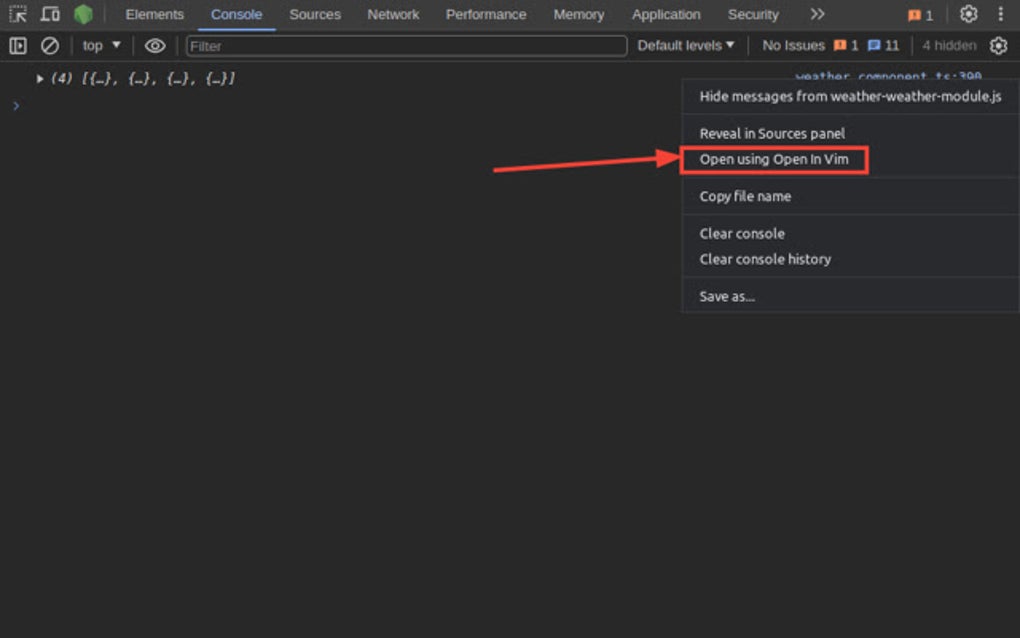
Task: Open the top context dropdown
Action: (101, 46)
